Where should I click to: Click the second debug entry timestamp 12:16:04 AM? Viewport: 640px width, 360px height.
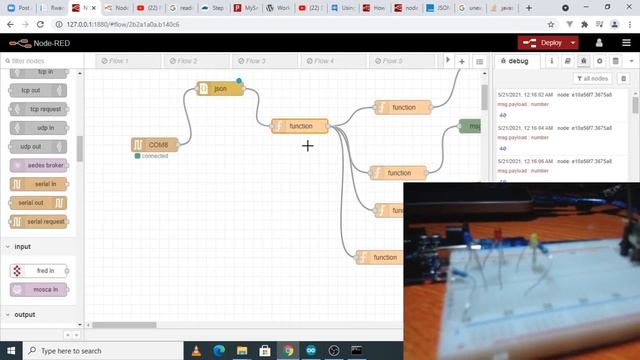(x=525, y=128)
